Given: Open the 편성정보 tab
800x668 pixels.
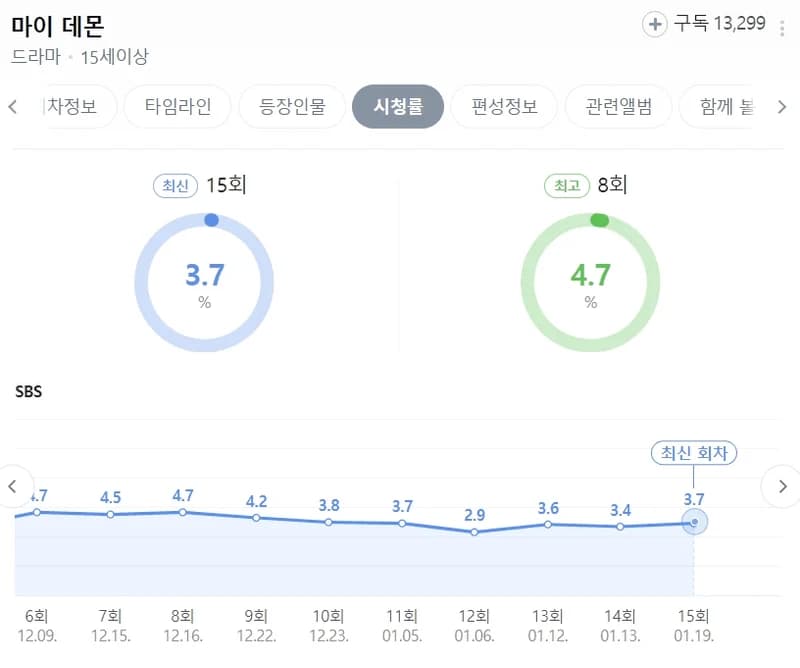Looking at the screenshot, I should click(x=504, y=107).
